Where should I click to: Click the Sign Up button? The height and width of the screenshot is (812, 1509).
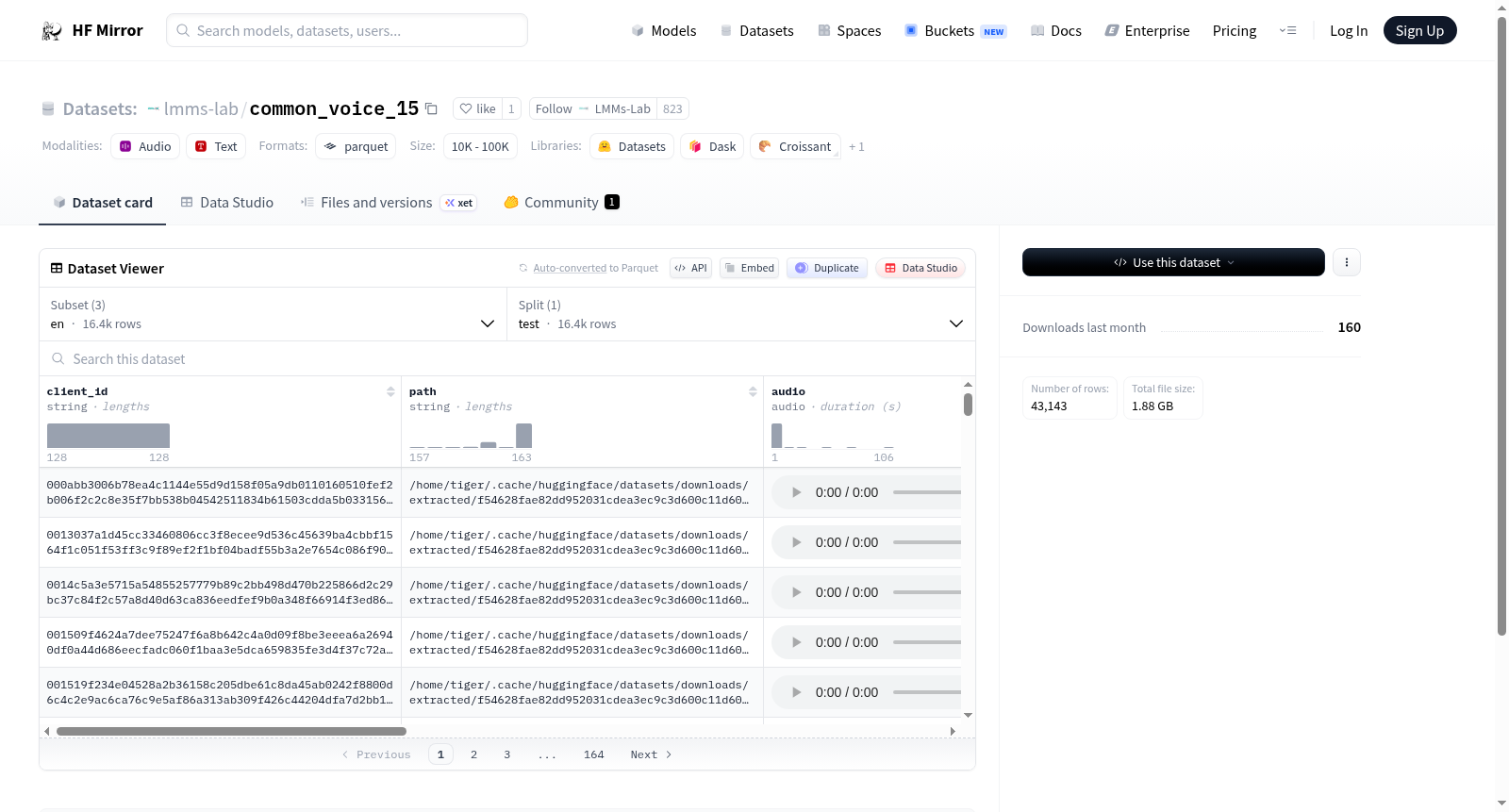[x=1419, y=31]
